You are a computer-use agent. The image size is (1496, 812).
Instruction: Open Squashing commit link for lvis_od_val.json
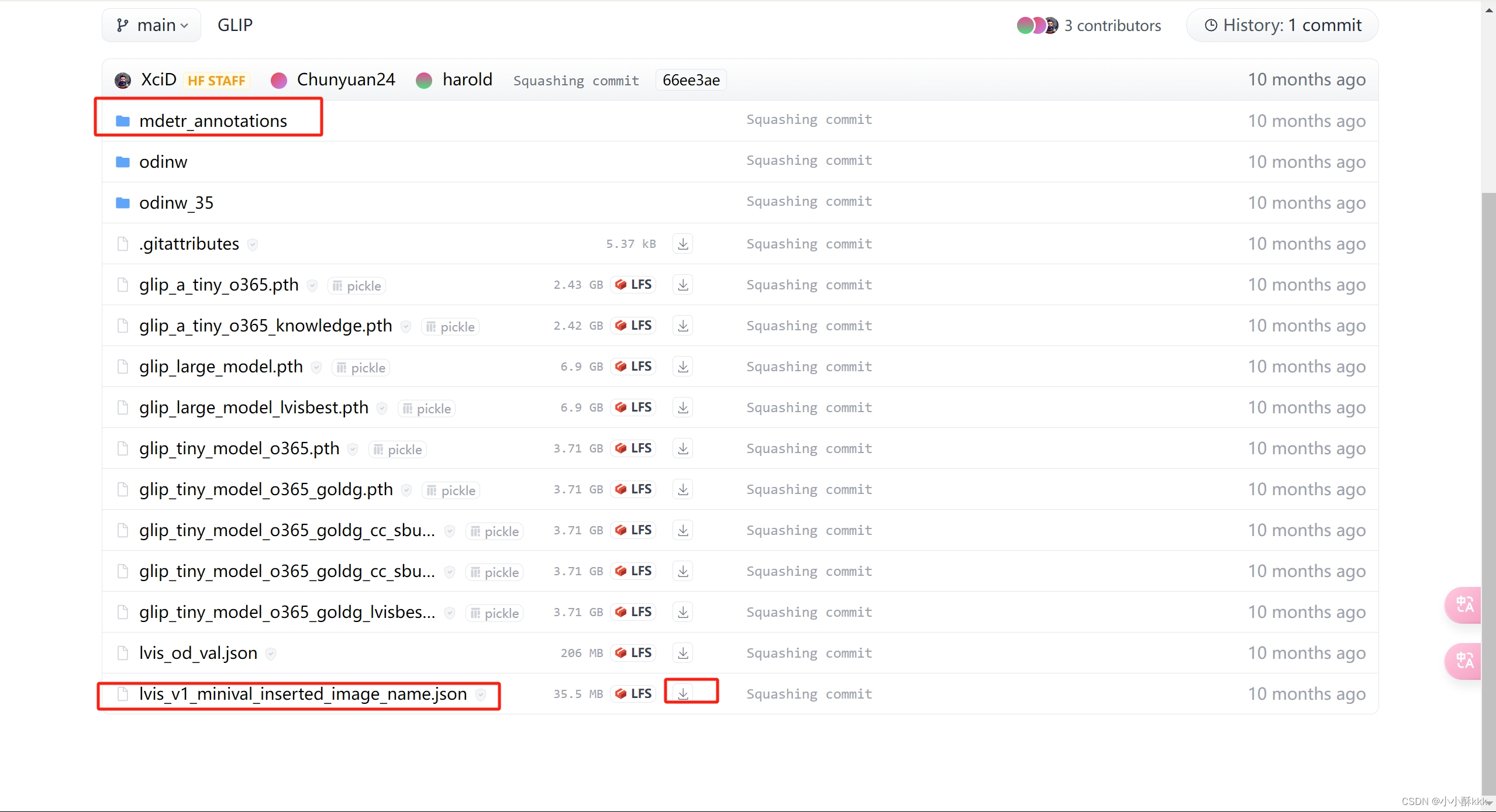click(x=809, y=654)
